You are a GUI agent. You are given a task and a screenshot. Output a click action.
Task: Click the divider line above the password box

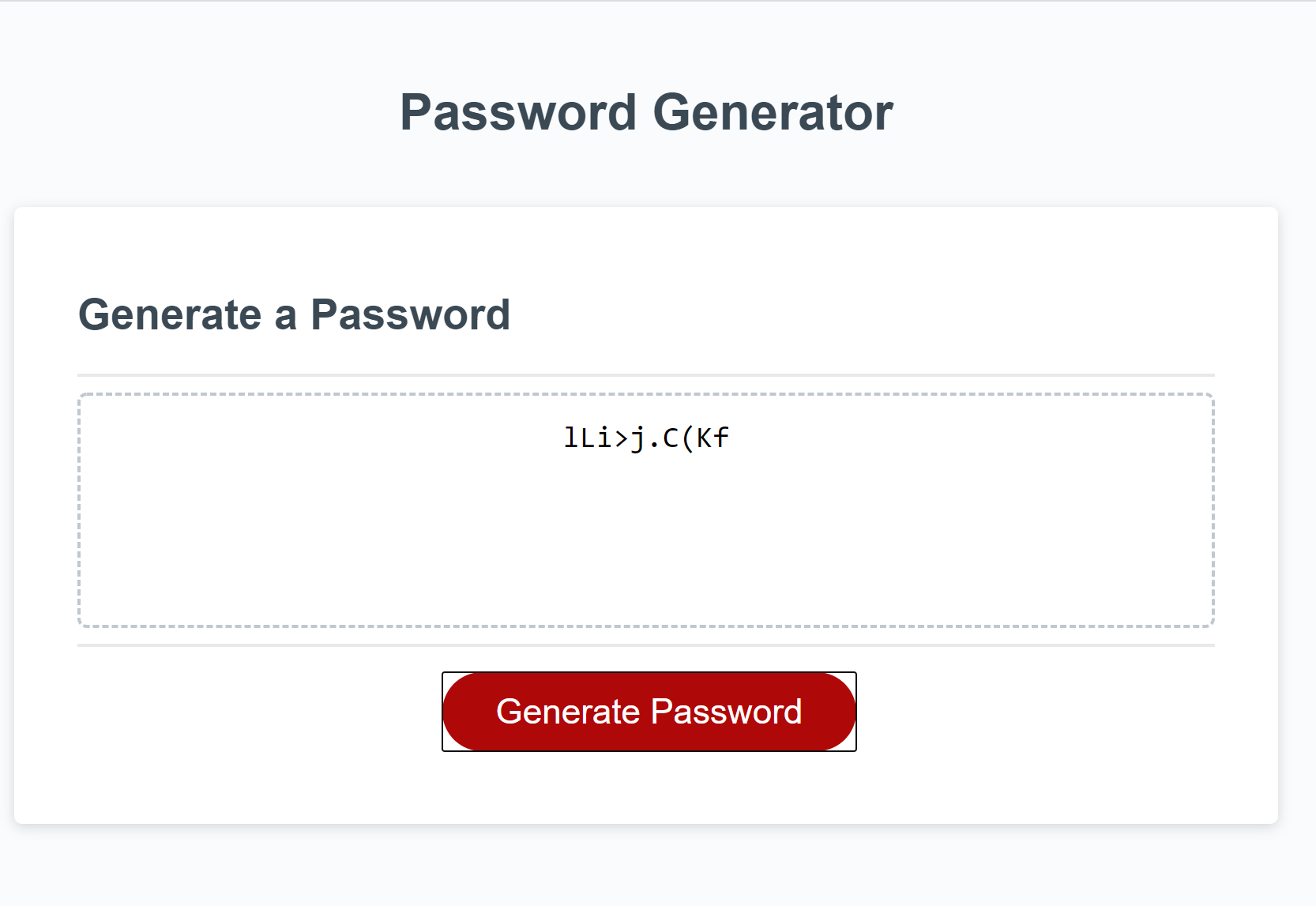pyautogui.click(x=646, y=371)
